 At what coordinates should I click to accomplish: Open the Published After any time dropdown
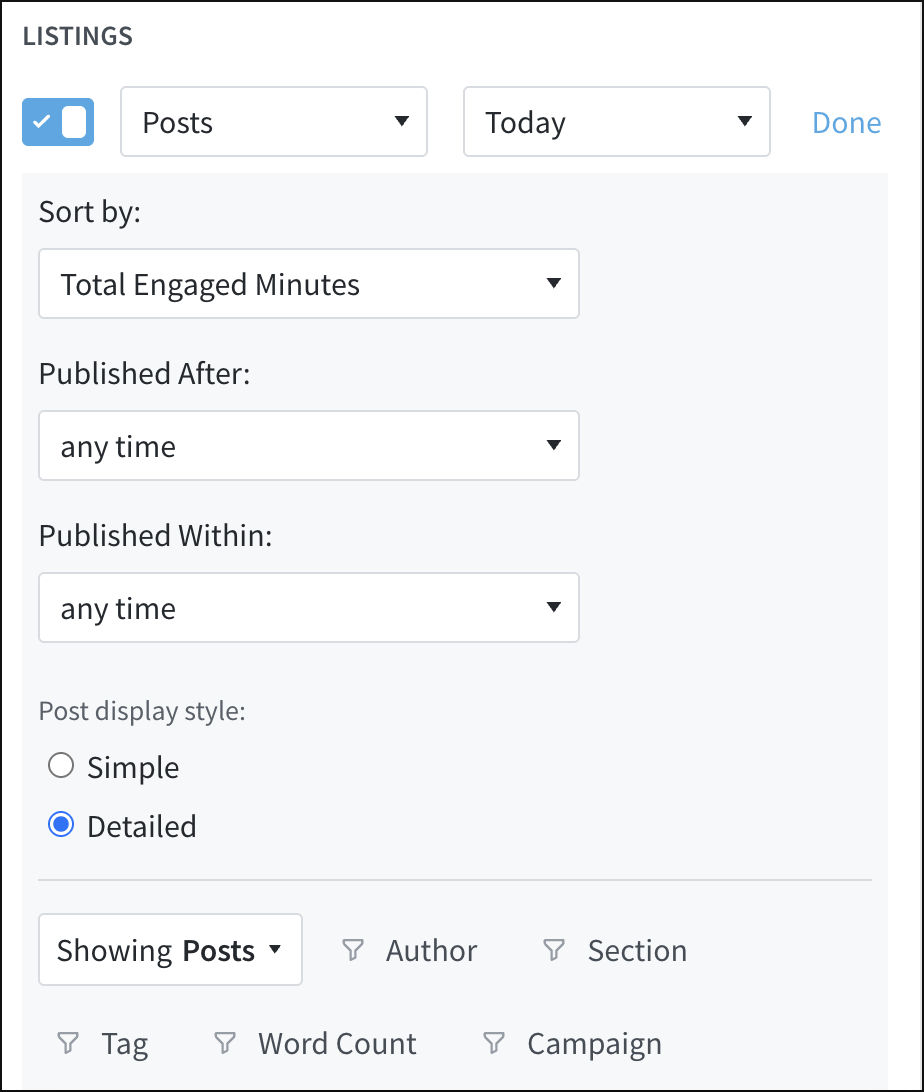308,446
